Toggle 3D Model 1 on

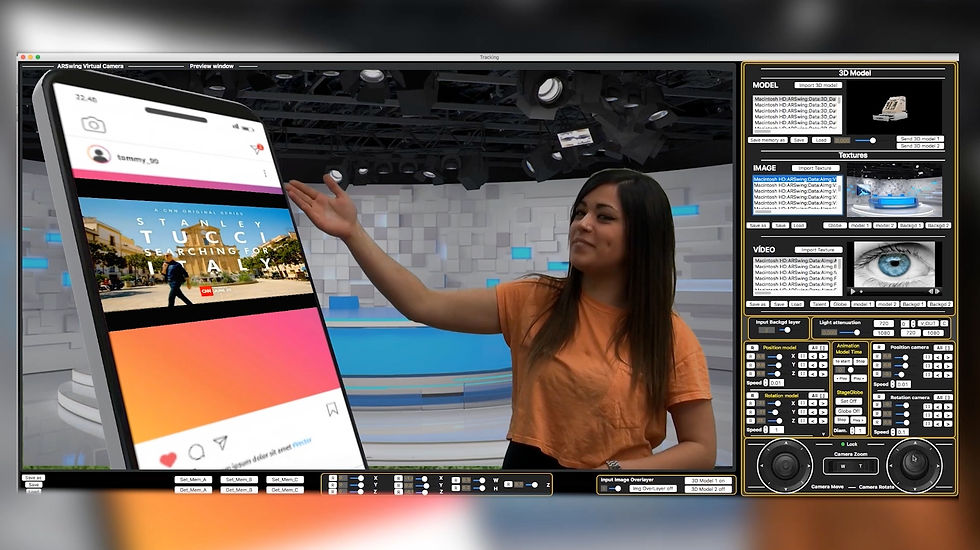point(708,481)
